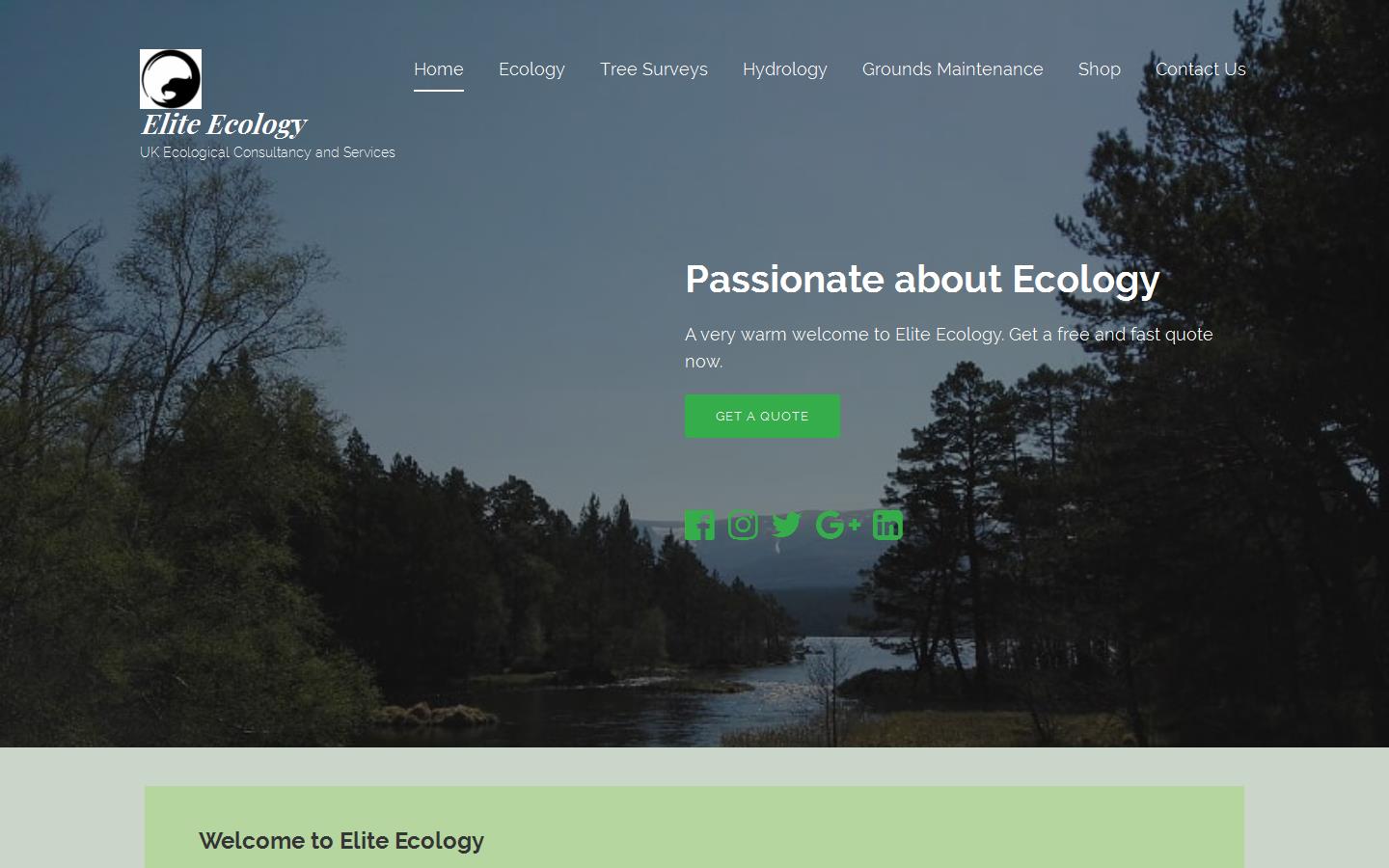Image resolution: width=1389 pixels, height=868 pixels.
Task: Visit the Contact Us page
Action: [1201, 69]
